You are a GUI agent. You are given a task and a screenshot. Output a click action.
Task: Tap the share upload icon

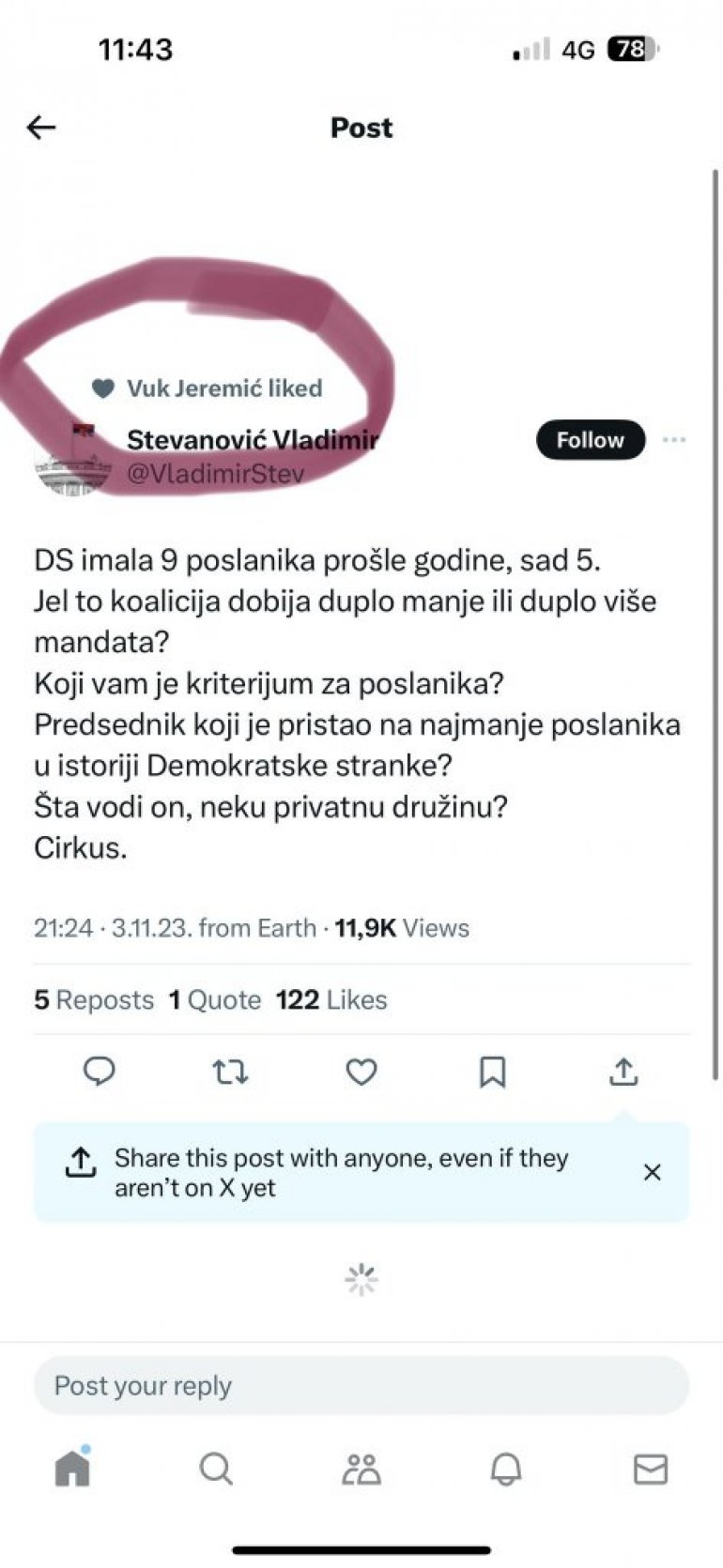[623, 1071]
